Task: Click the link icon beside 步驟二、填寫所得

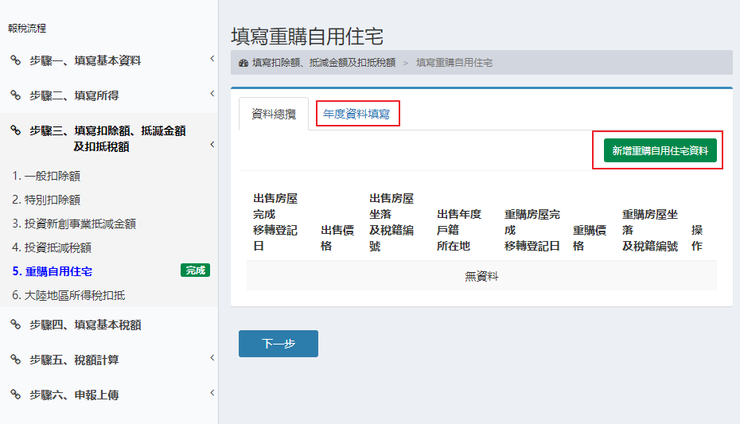Action: click(15, 95)
